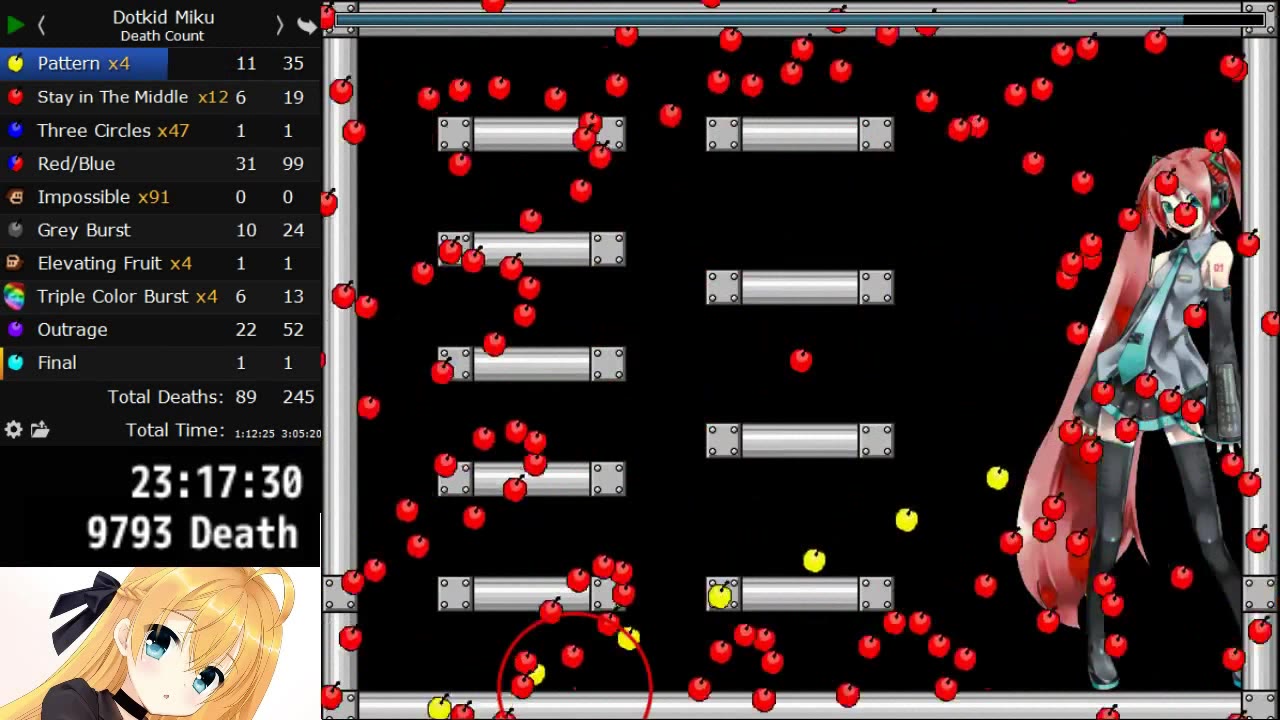Go to next boss with right chevron
This screenshot has height=720, width=1280.
tap(280, 25)
